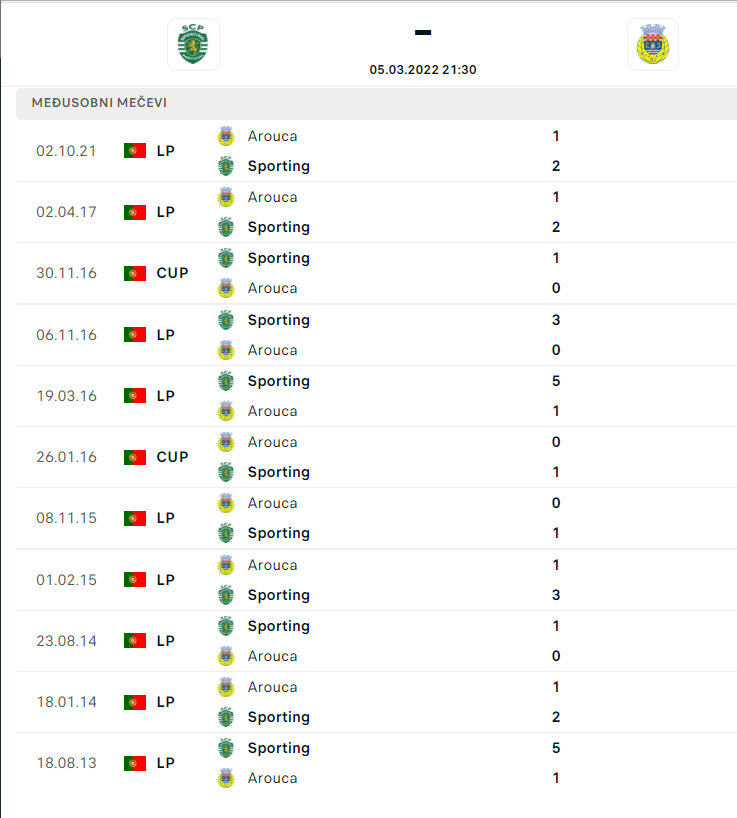Click Portugal flag on 26.01.16 CUP match
Screen dimensions: 737x818
click(x=135, y=457)
